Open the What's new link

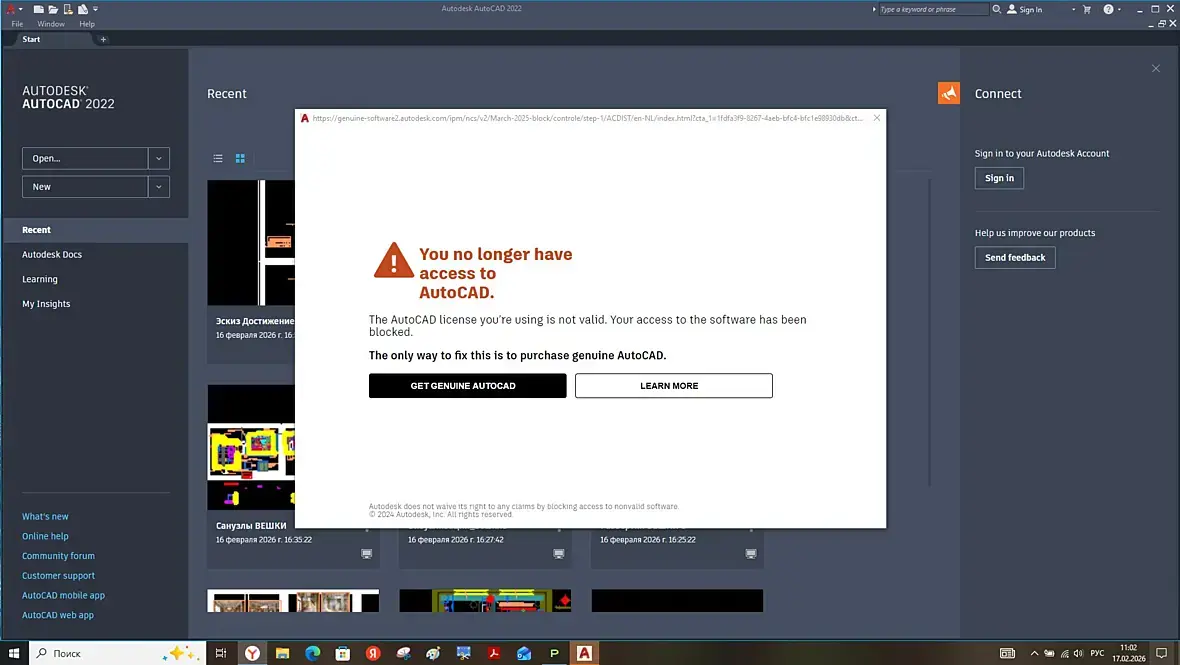click(45, 517)
